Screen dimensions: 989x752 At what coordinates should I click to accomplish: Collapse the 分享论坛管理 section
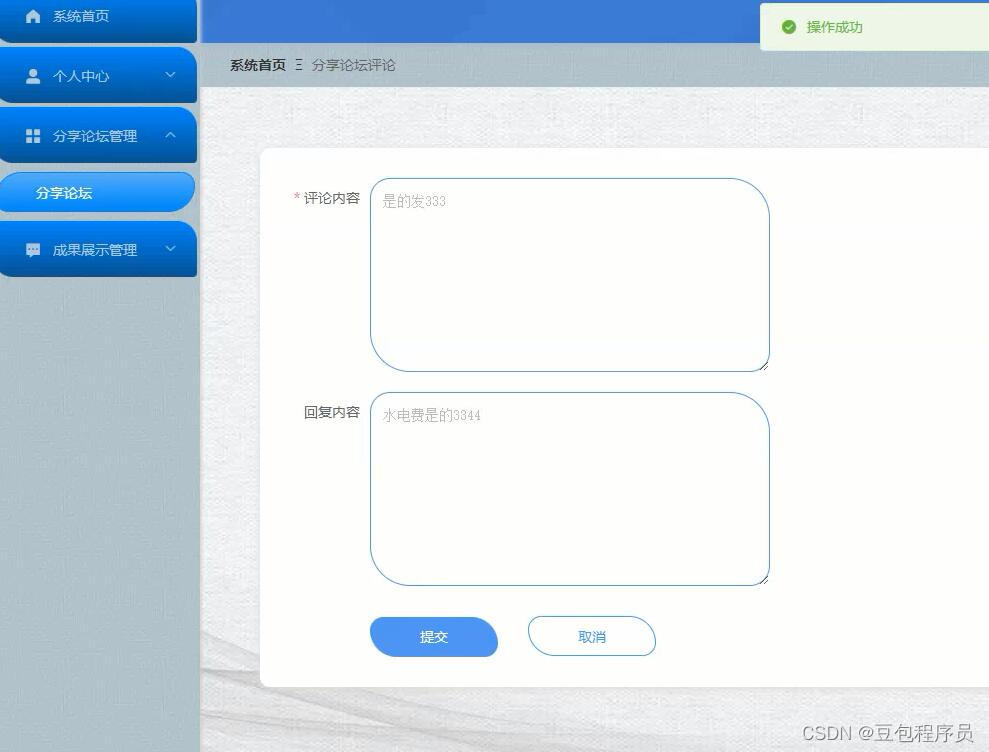coord(170,135)
